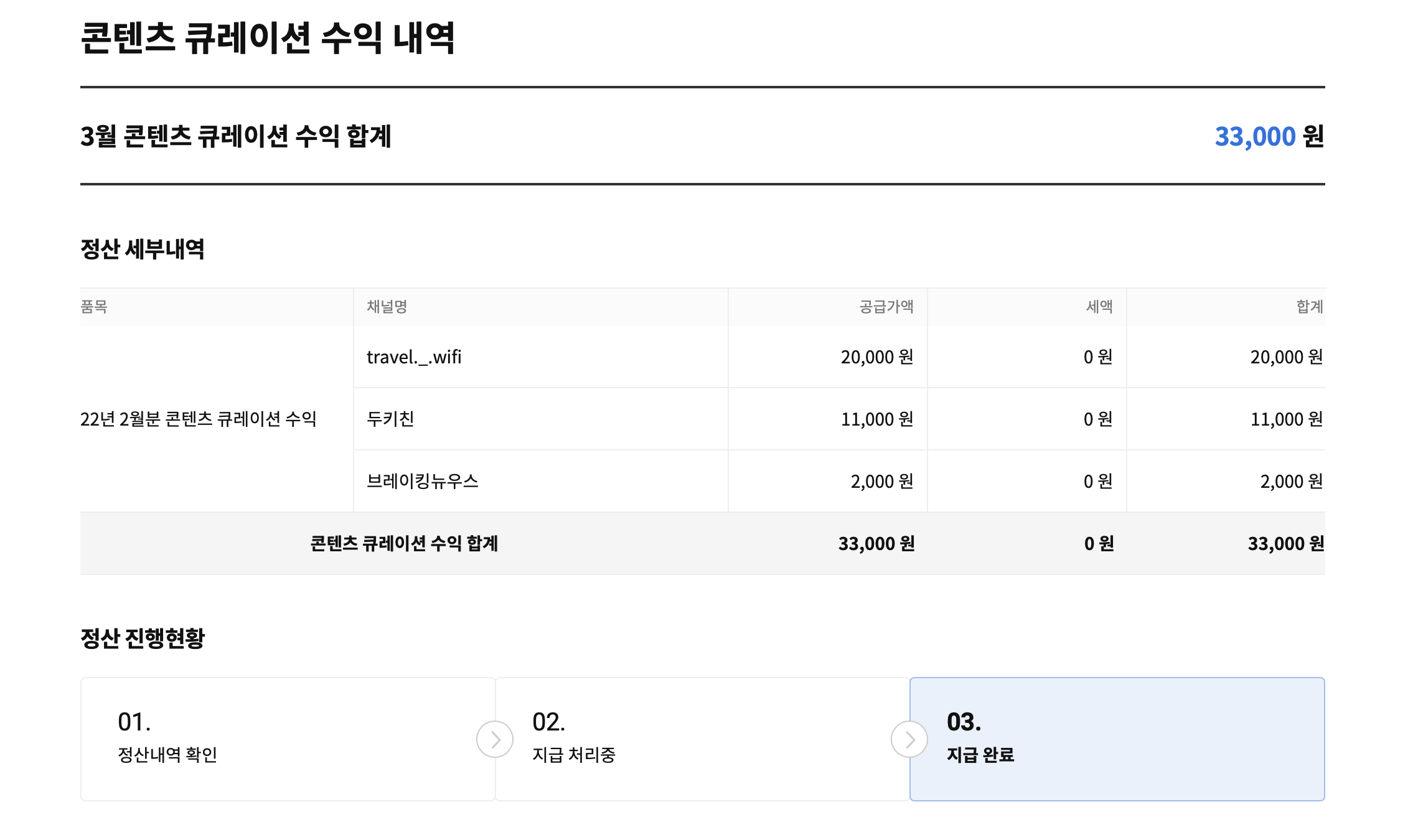Click the 11,000 원 supply price for 두키친
Image resolution: width=1413 pixels, height=840 pixels.
tap(877, 419)
